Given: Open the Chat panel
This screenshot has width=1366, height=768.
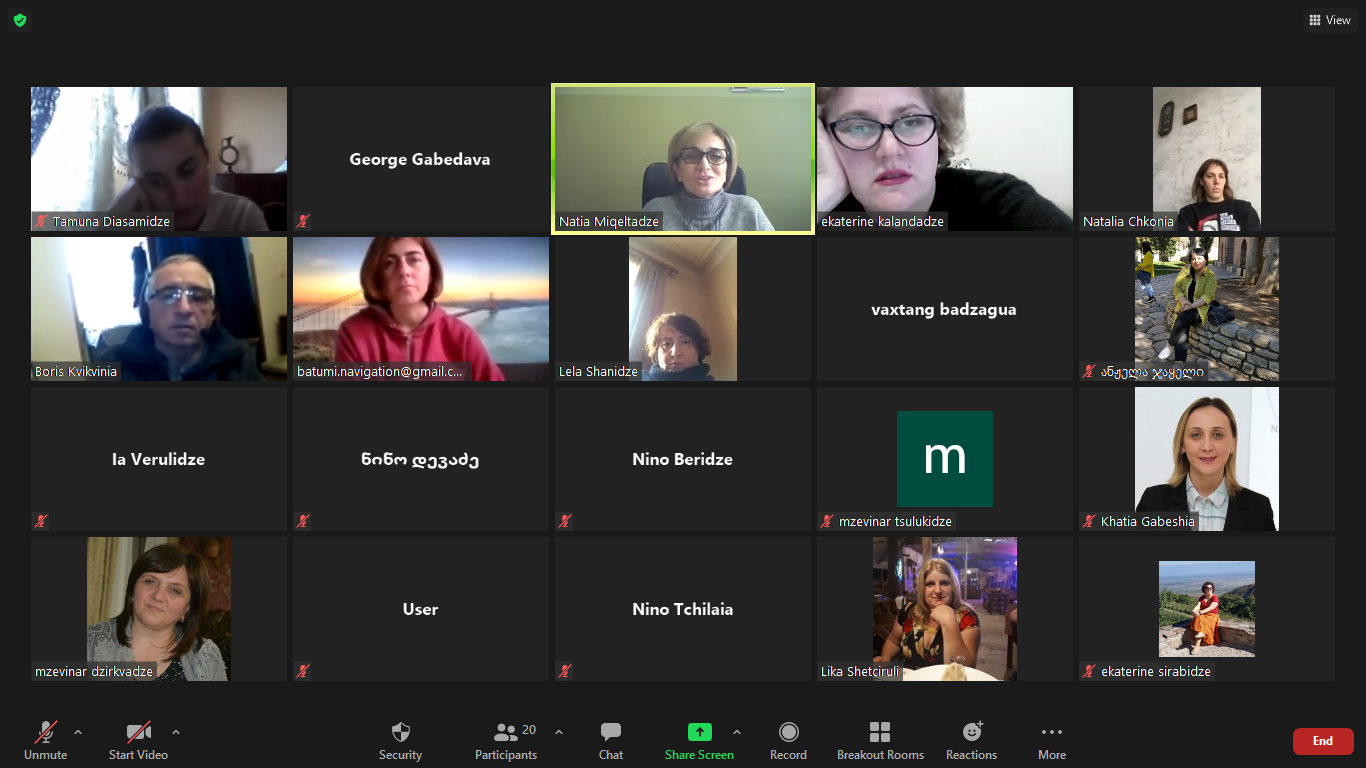Looking at the screenshot, I should pyautogui.click(x=611, y=741).
